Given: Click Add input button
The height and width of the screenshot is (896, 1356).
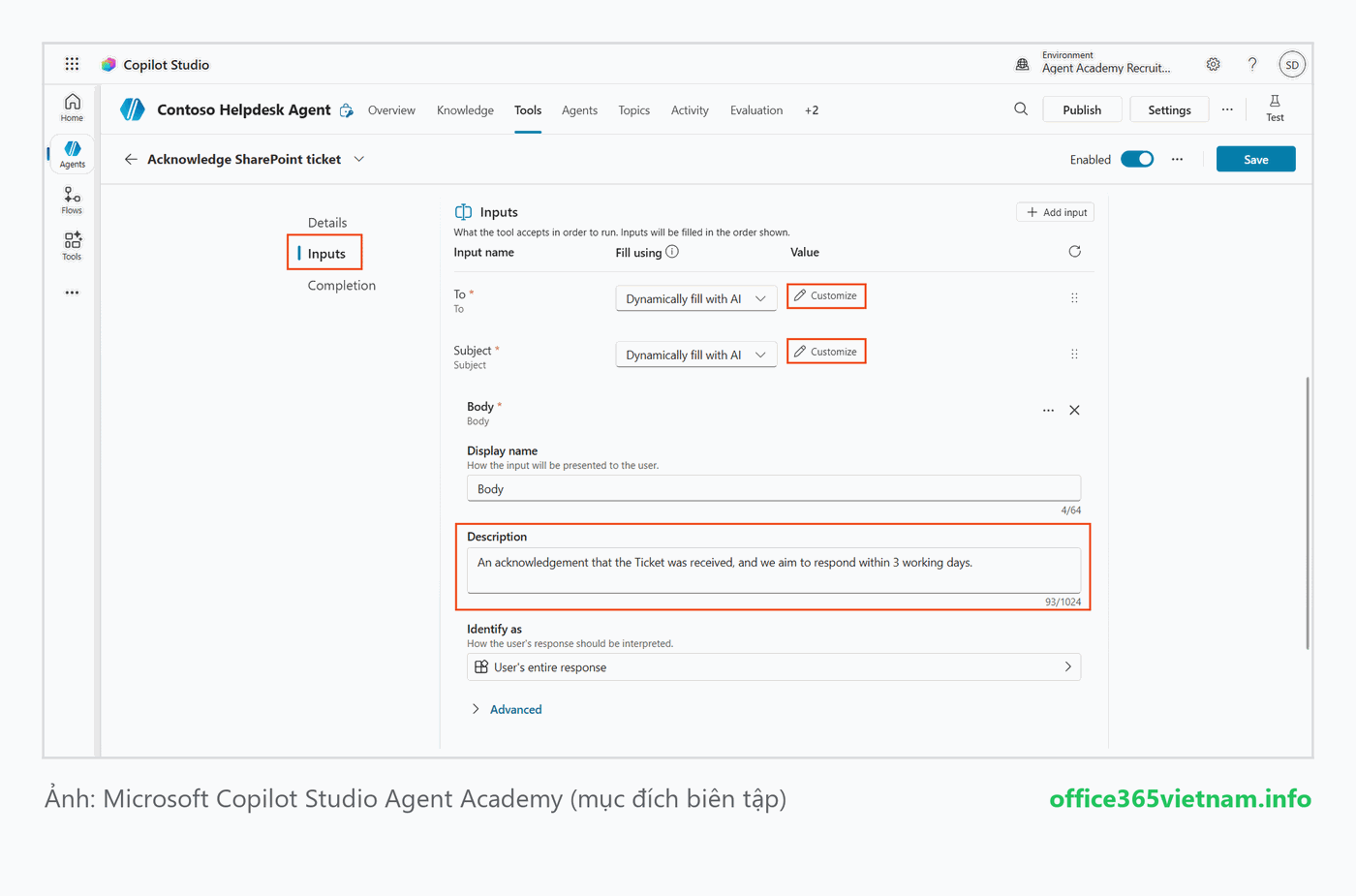Looking at the screenshot, I should click(1056, 212).
